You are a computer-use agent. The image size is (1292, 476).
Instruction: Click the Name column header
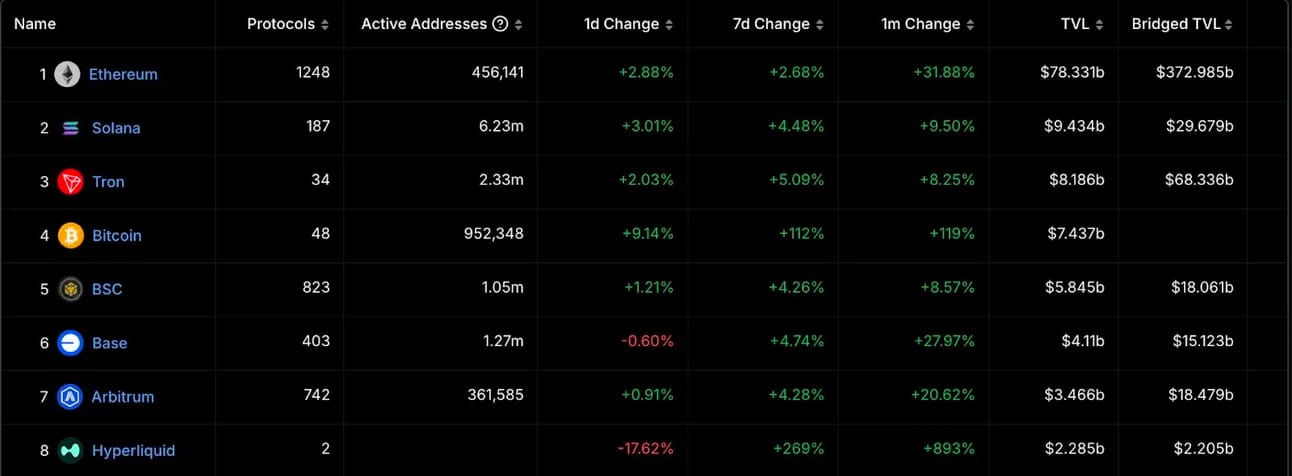tap(35, 24)
